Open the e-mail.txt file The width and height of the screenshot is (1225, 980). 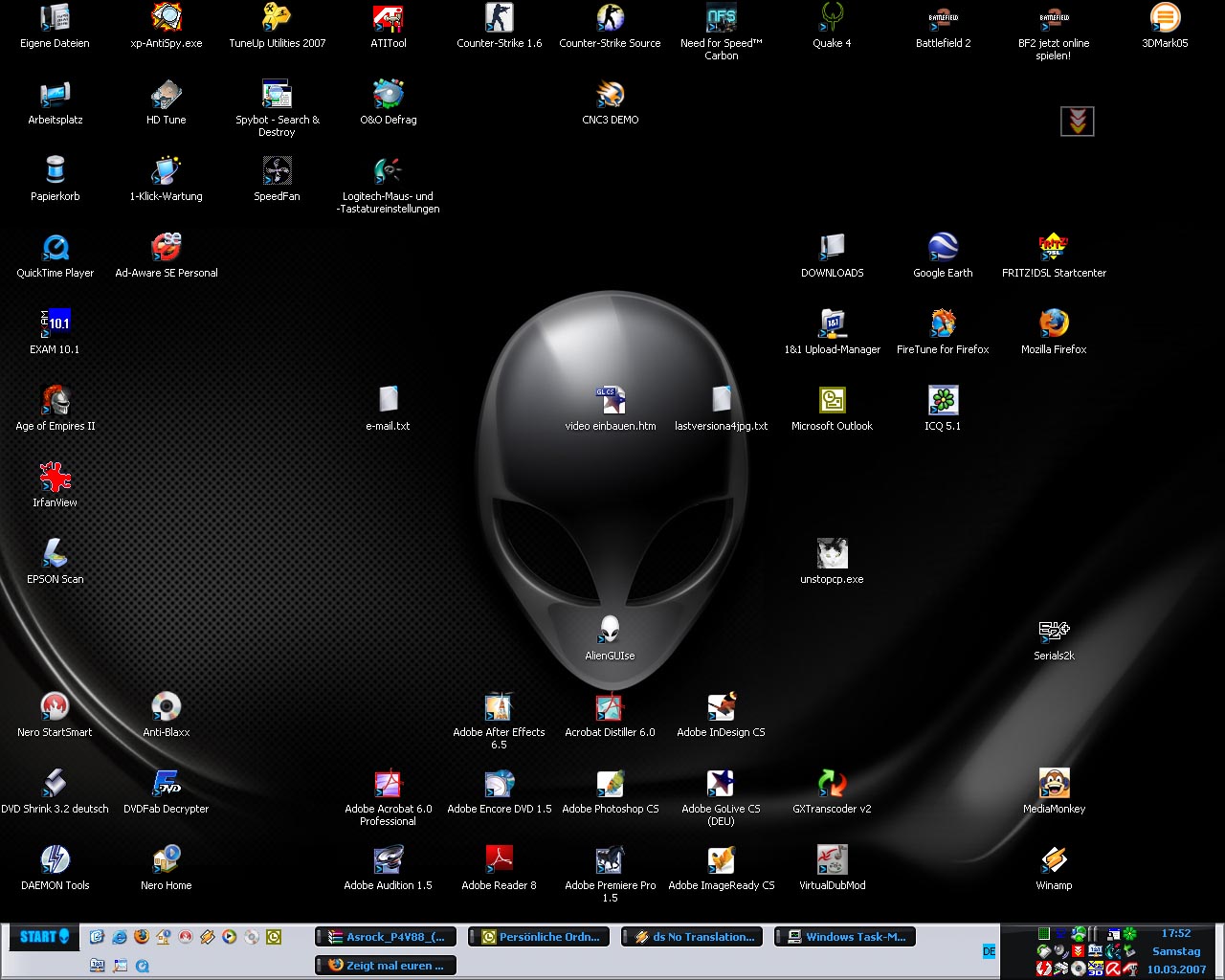click(x=388, y=410)
